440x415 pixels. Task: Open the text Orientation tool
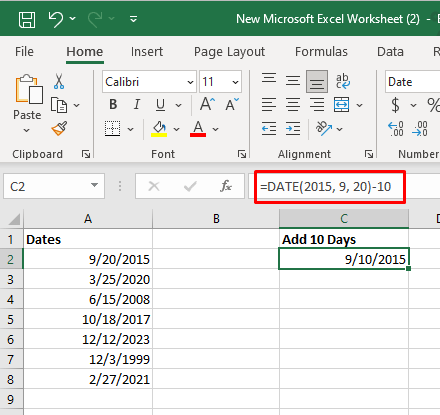click(324, 128)
